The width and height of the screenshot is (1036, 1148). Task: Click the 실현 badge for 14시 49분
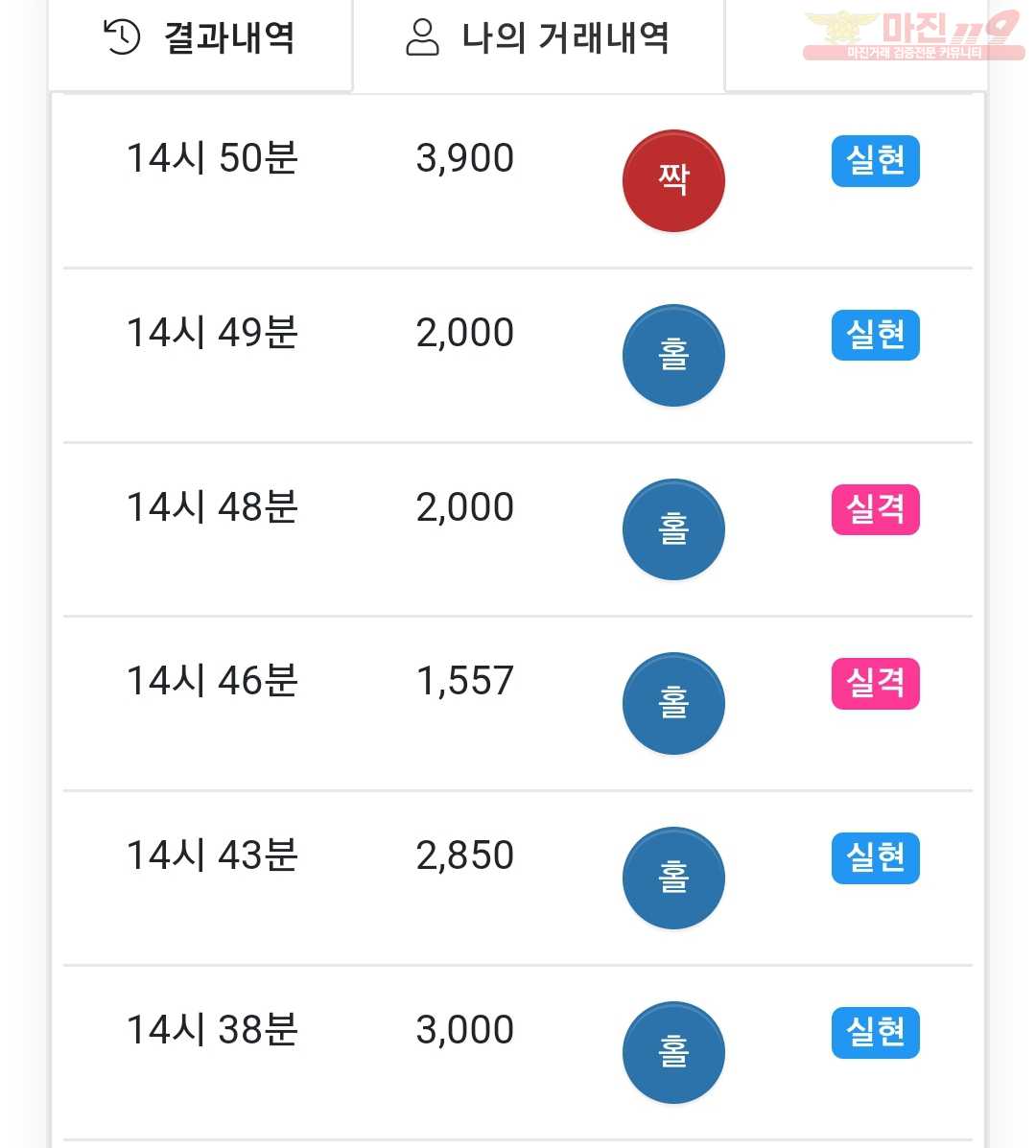pyautogui.click(x=876, y=336)
